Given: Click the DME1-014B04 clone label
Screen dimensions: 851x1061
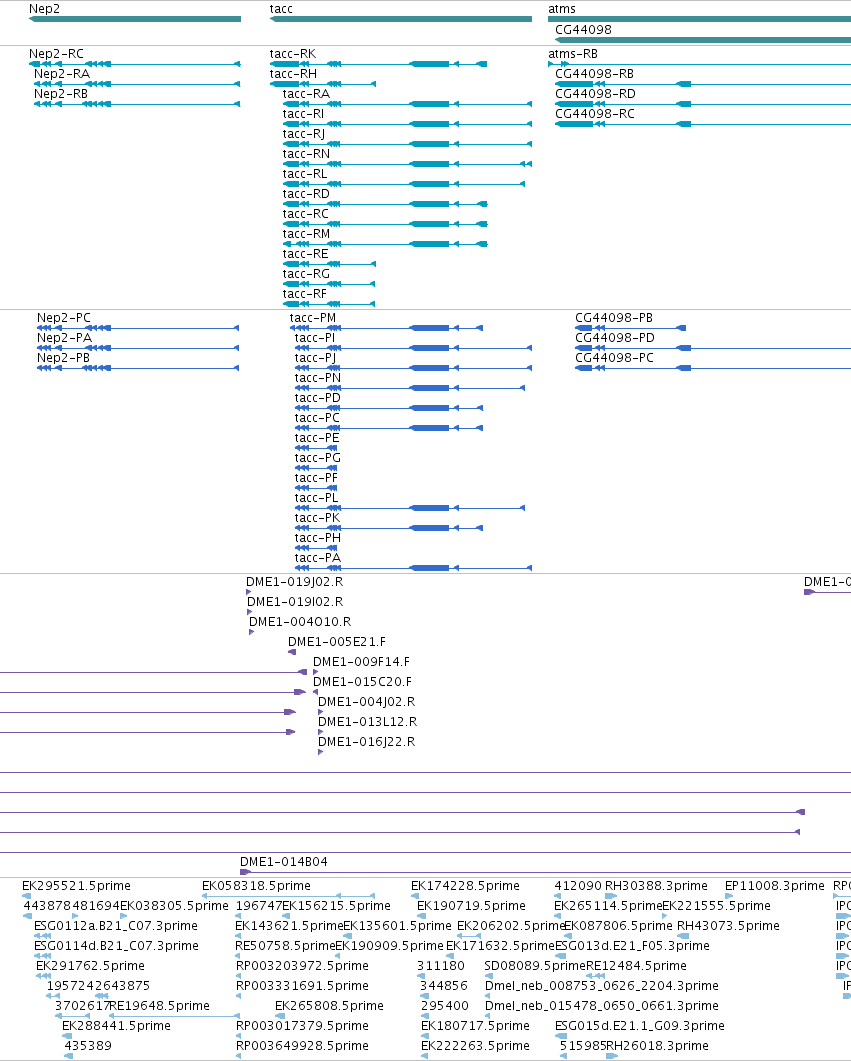Looking at the screenshot, I should 283,861.
